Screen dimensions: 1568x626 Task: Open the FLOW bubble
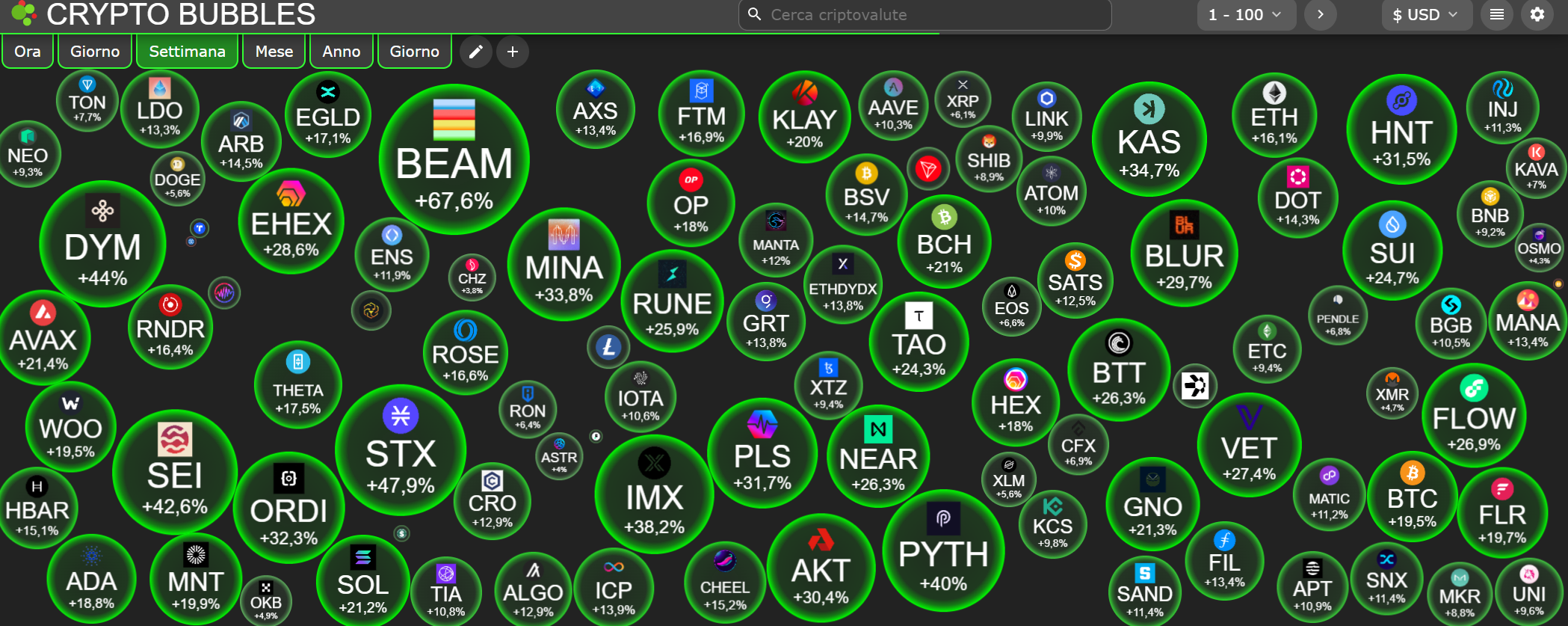point(1474,415)
